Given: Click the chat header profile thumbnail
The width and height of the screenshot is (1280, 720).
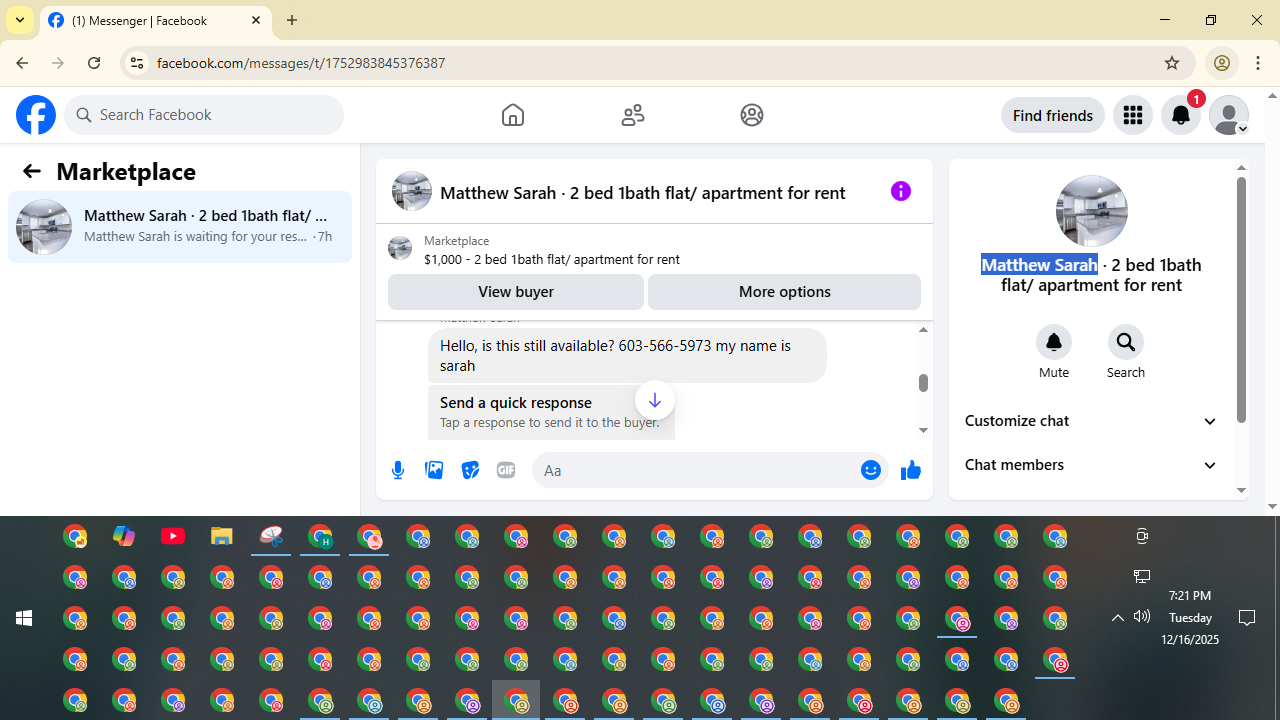Looking at the screenshot, I should (x=412, y=191).
